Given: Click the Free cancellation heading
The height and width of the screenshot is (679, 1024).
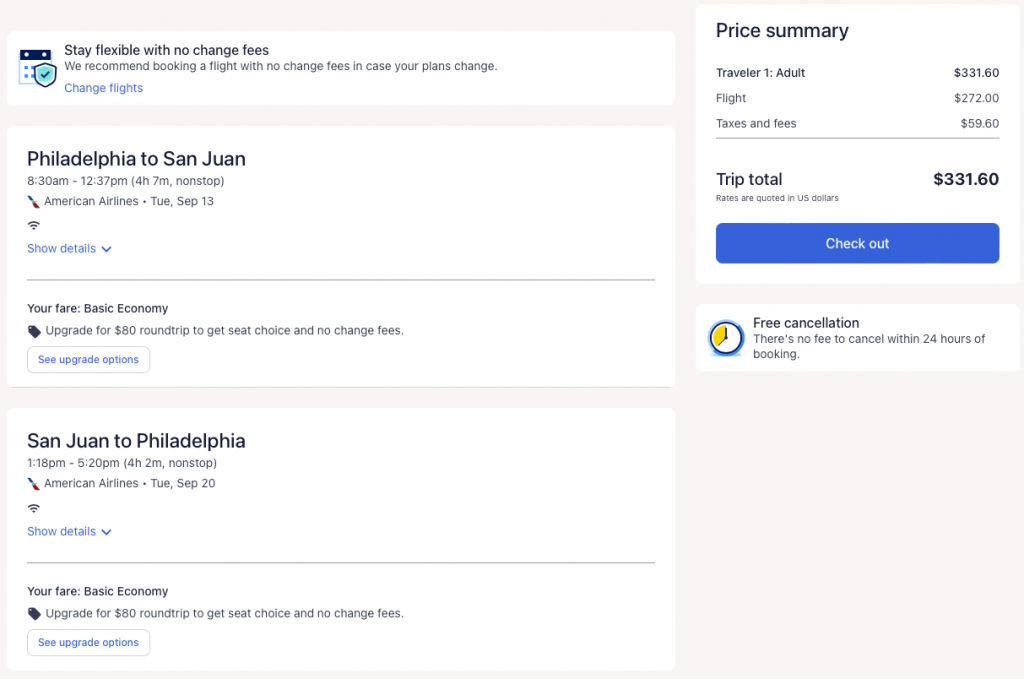Looking at the screenshot, I should [x=806, y=323].
